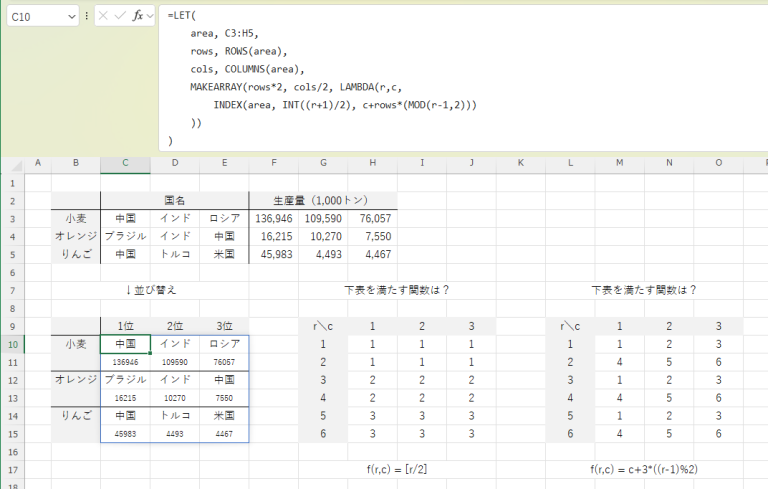This screenshot has height=489, width=768.
Task: Click the 1位 header cell
Action: pyautogui.click(x=125, y=326)
